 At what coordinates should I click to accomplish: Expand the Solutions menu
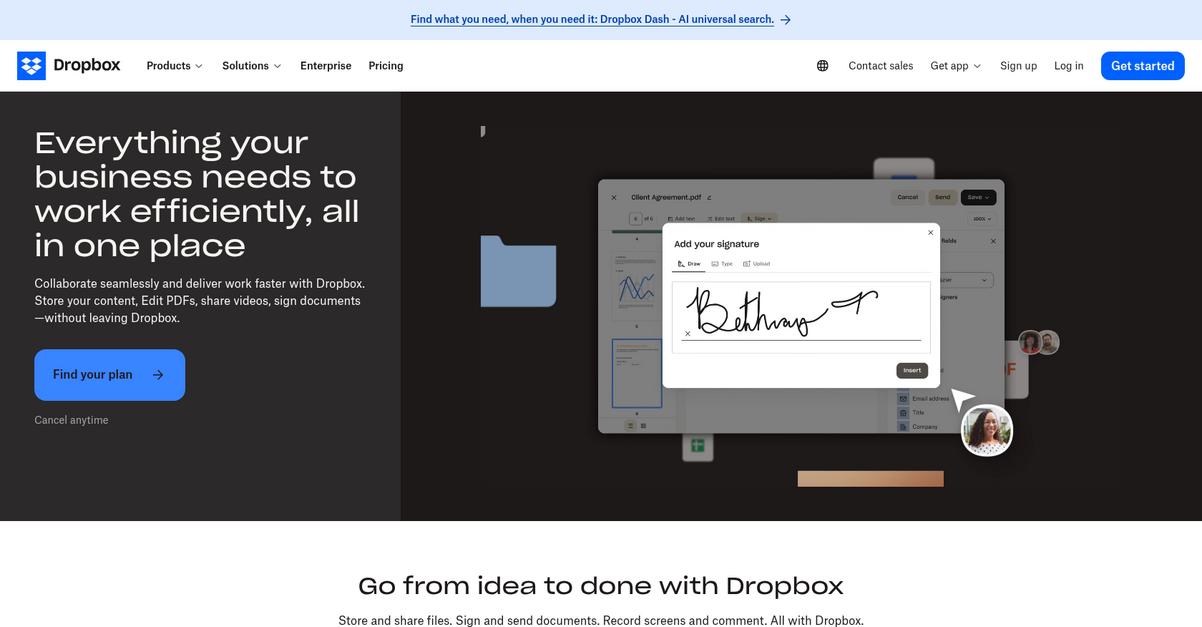(252, 66)
